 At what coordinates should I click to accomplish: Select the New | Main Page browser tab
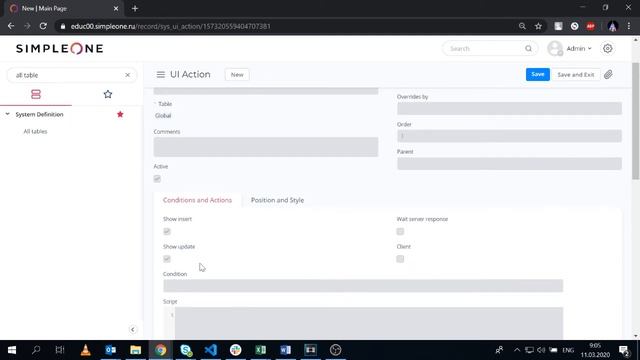(63, 8)
